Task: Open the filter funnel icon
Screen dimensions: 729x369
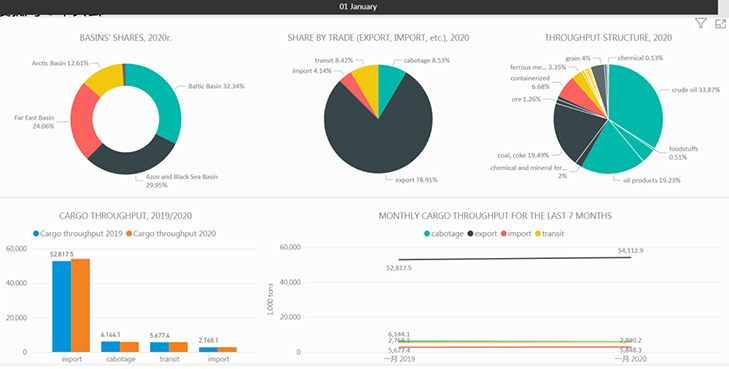Action: point(701,23)
